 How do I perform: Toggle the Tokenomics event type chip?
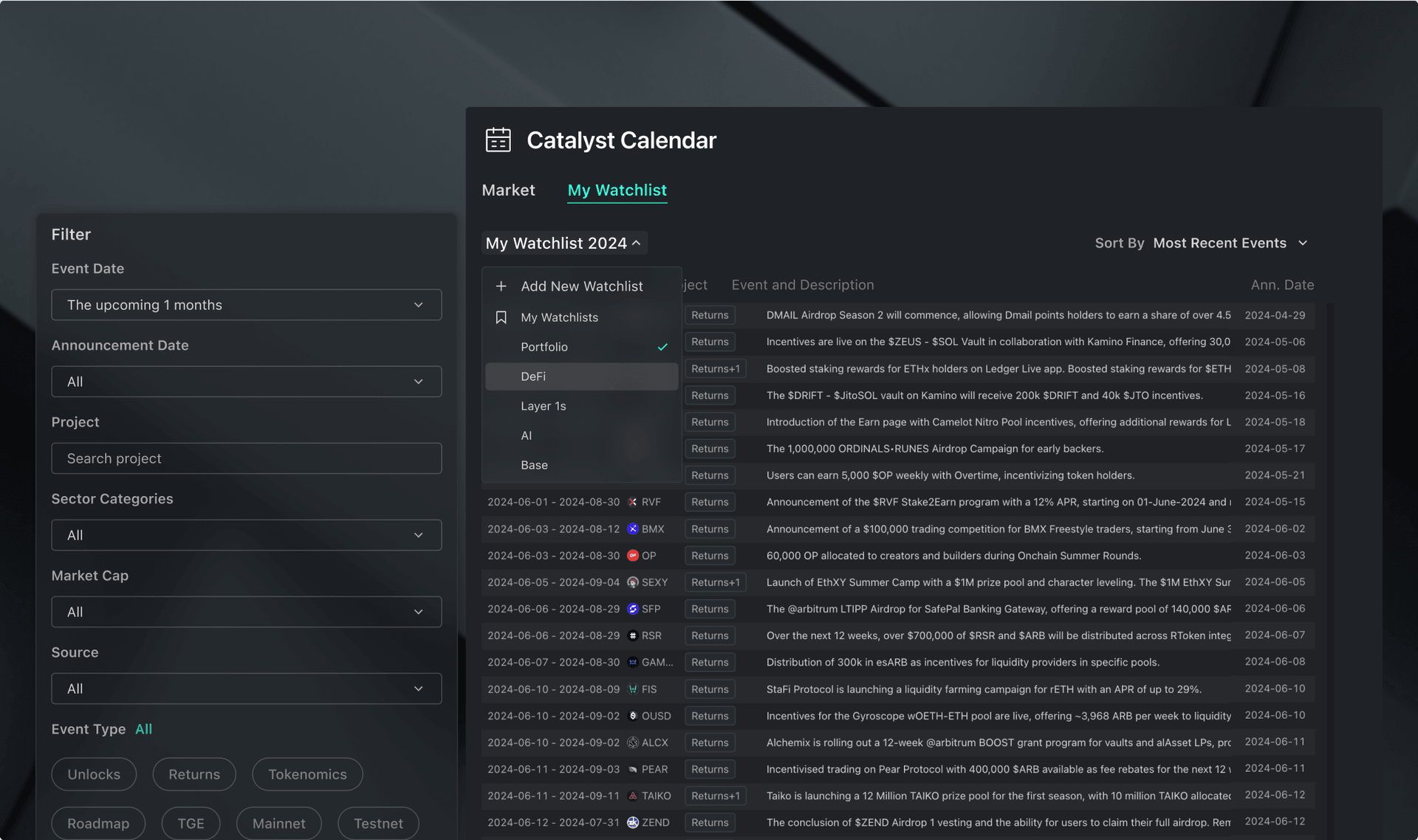[x=307, y=774]
